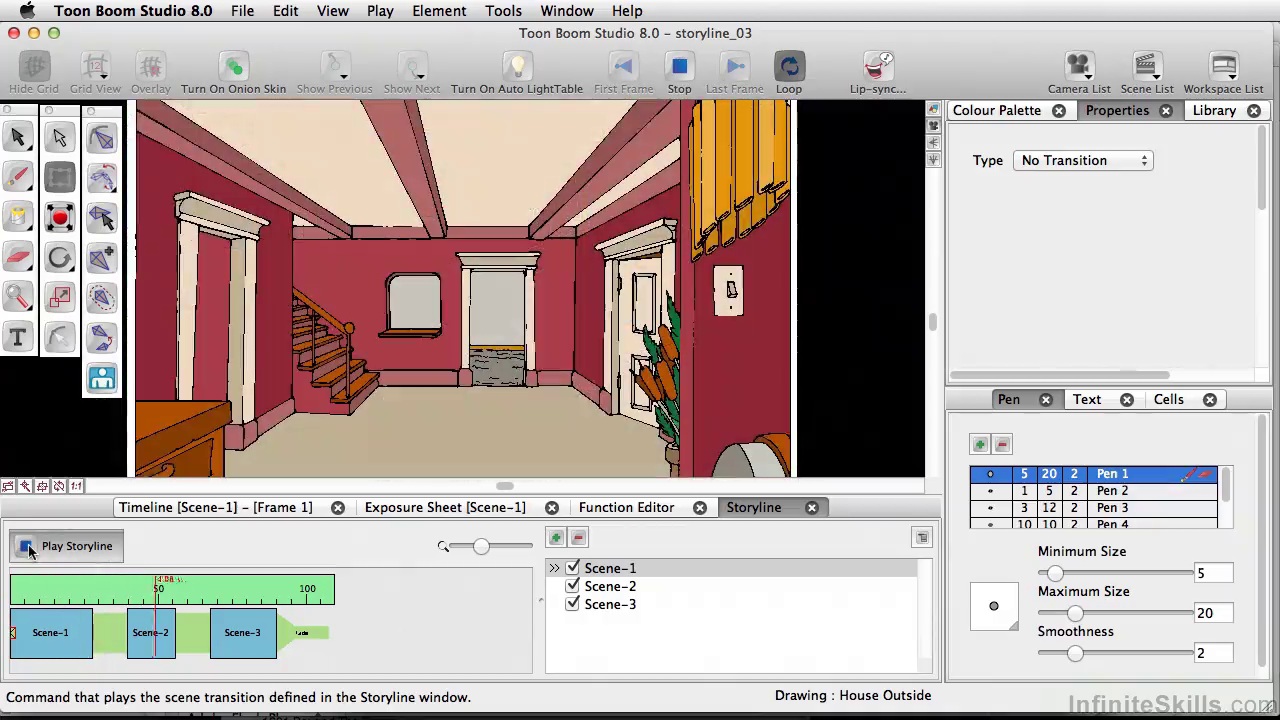Close the Storyline tab

(811, 507)
